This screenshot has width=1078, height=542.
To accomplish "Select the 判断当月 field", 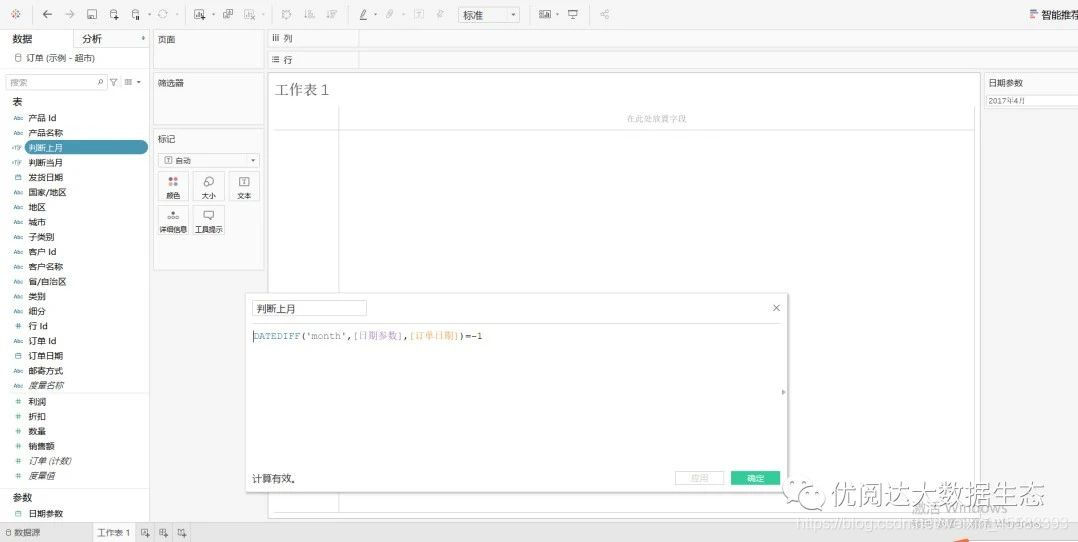I will click(45, 162).
